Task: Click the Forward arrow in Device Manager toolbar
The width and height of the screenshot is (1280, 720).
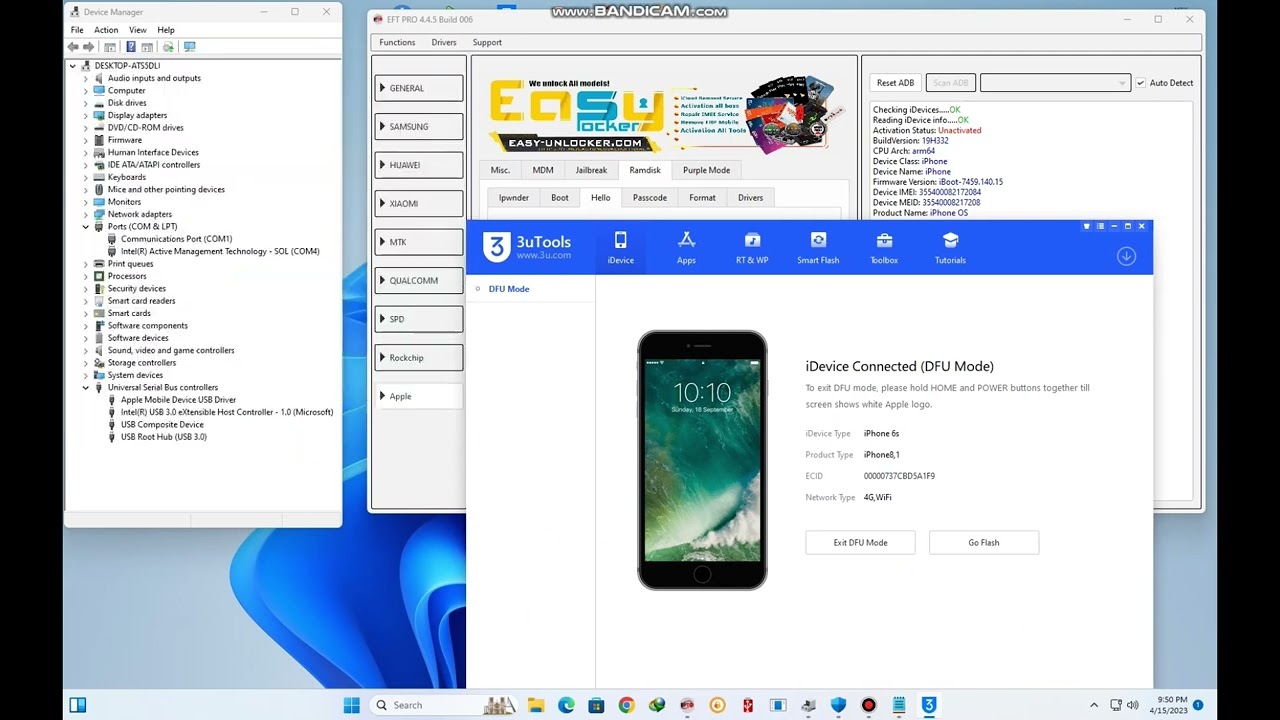Action: point(89,47)
